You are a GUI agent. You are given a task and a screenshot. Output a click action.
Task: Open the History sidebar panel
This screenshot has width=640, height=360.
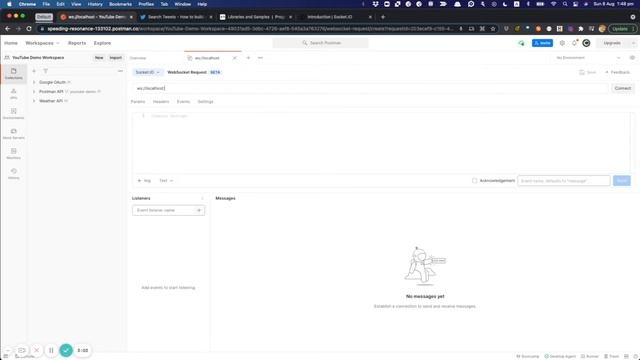tap(13, 173)
